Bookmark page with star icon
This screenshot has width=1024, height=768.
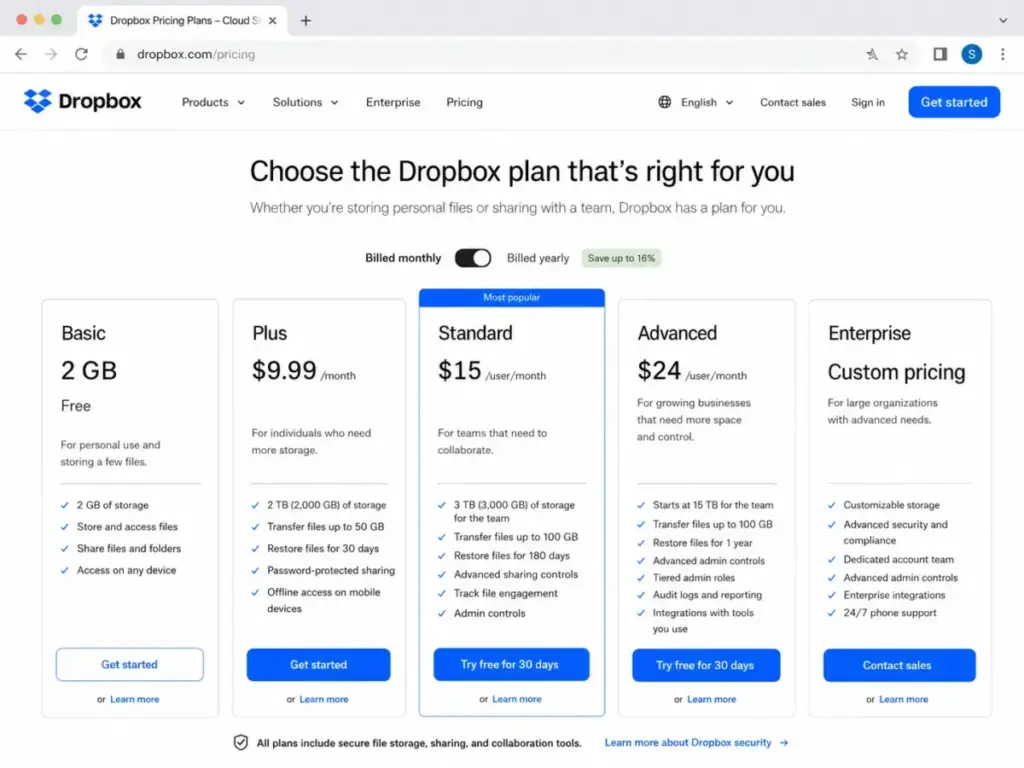click(902, 54)
